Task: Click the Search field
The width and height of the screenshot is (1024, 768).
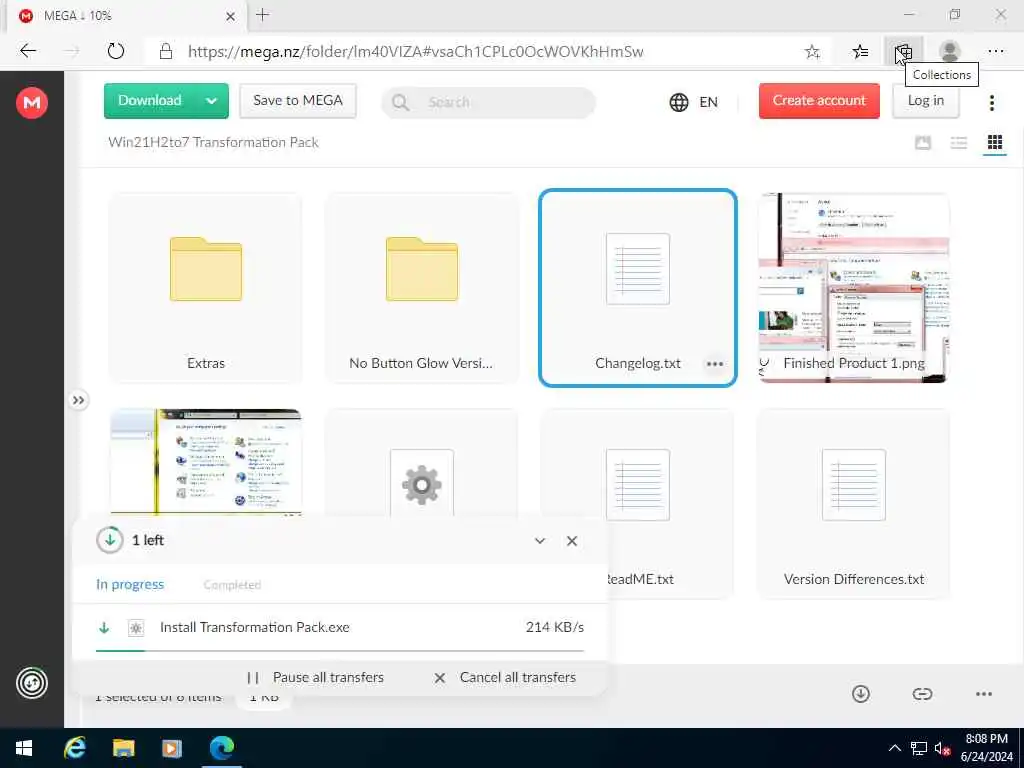Action: pos(488,103)
